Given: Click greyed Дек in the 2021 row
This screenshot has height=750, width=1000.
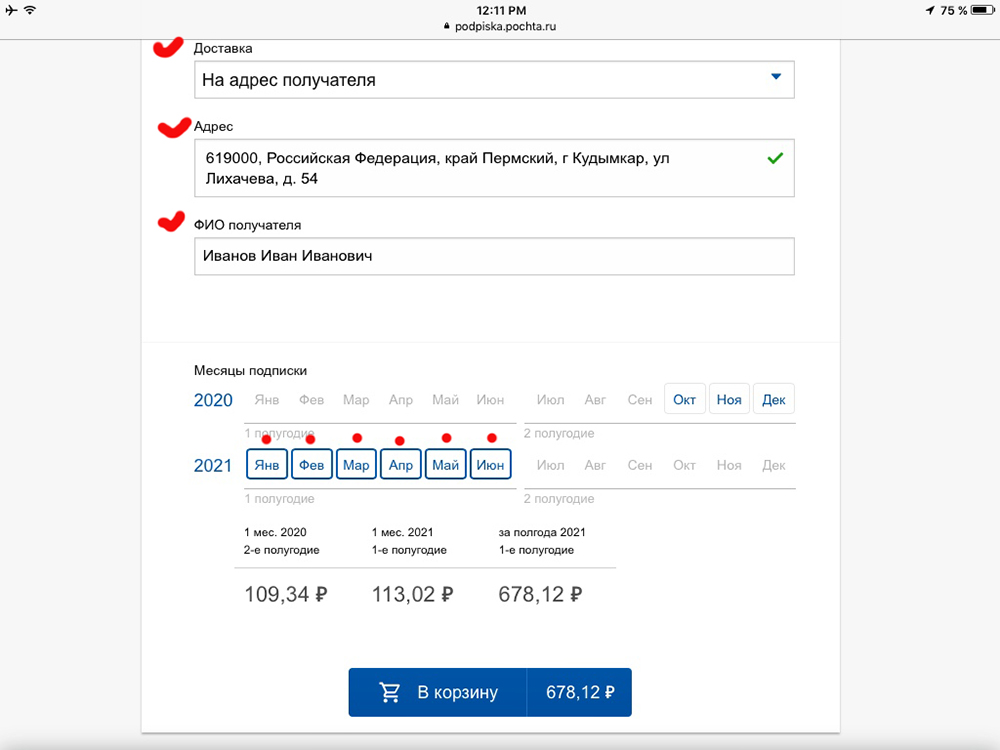Looking at the screenshot, I should point(774,465).
